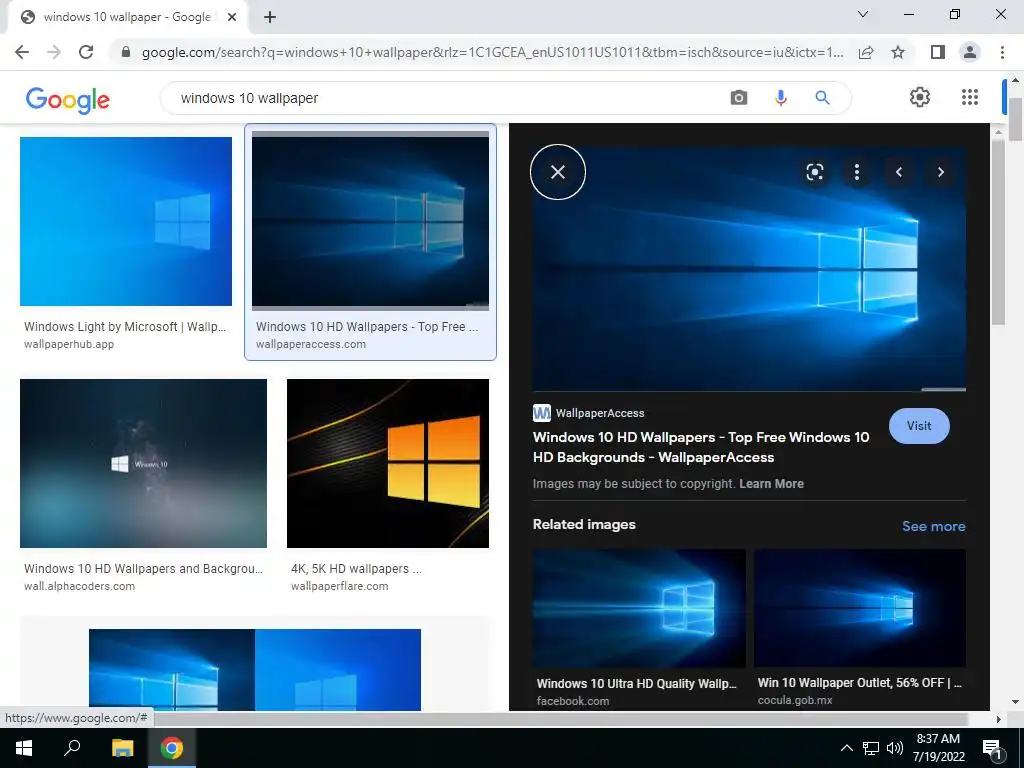The width and height of the screenshot is (1024, 768).
Task: Open File Explorer from taskbar
Action: click(x=122, y=748)
